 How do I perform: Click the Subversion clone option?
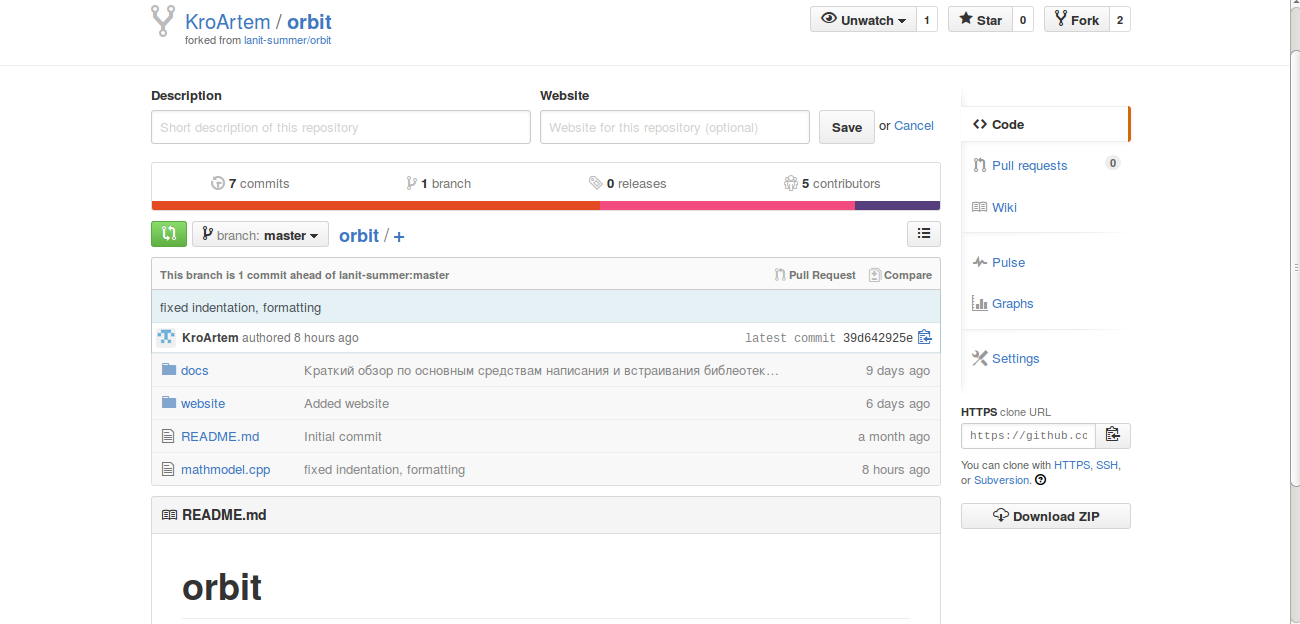[1002, 480]
